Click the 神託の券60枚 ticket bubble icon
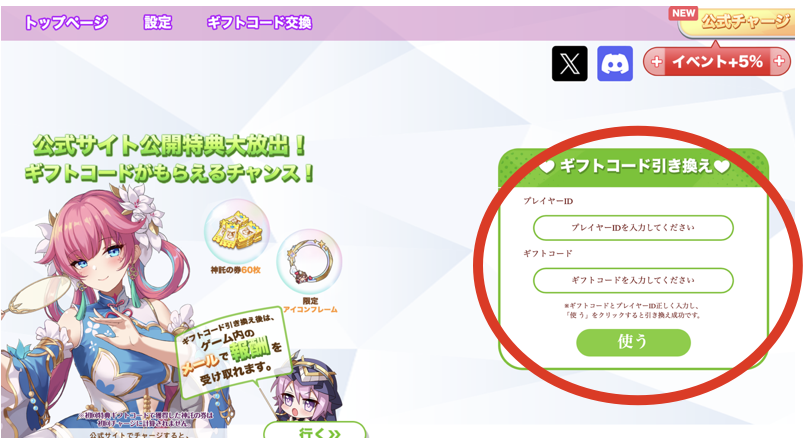 pos(236,232)
